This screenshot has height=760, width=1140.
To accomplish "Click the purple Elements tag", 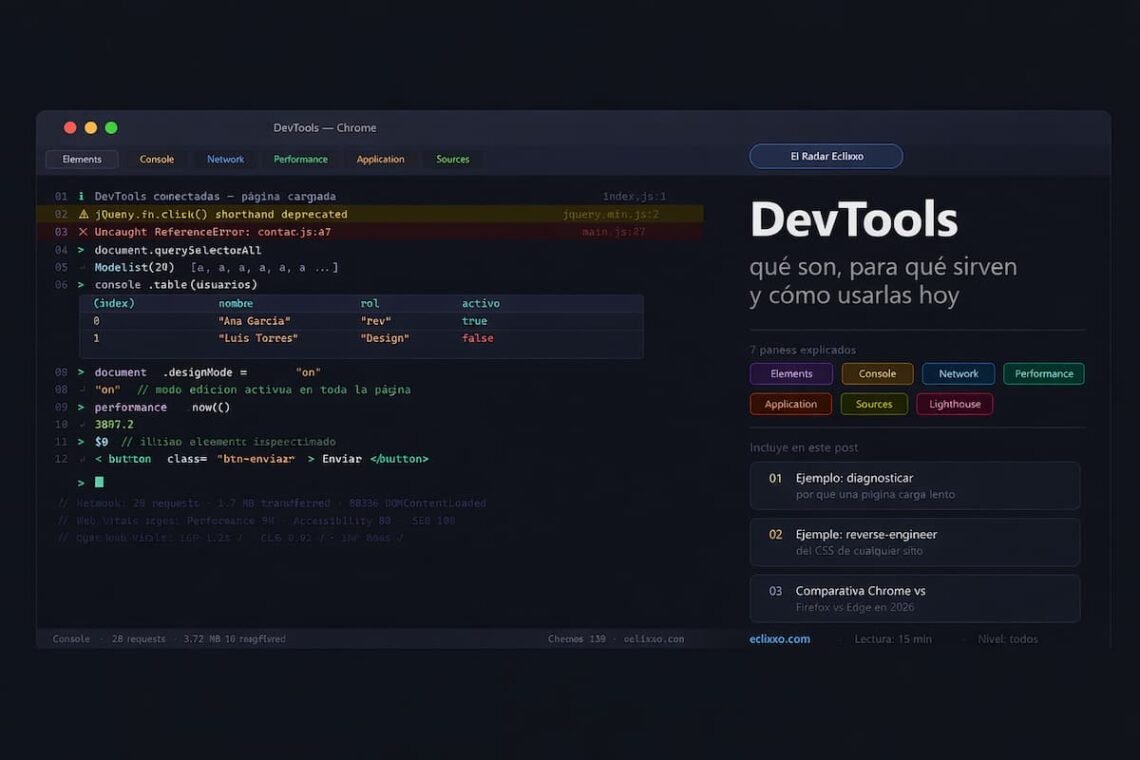I will click(x=791, y=374).
